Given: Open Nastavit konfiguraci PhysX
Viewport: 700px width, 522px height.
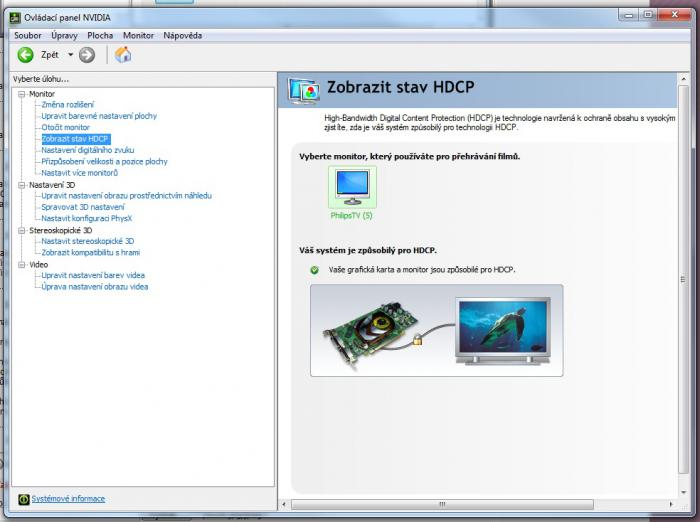Looking at the screenshot, I should coord(87,218).
